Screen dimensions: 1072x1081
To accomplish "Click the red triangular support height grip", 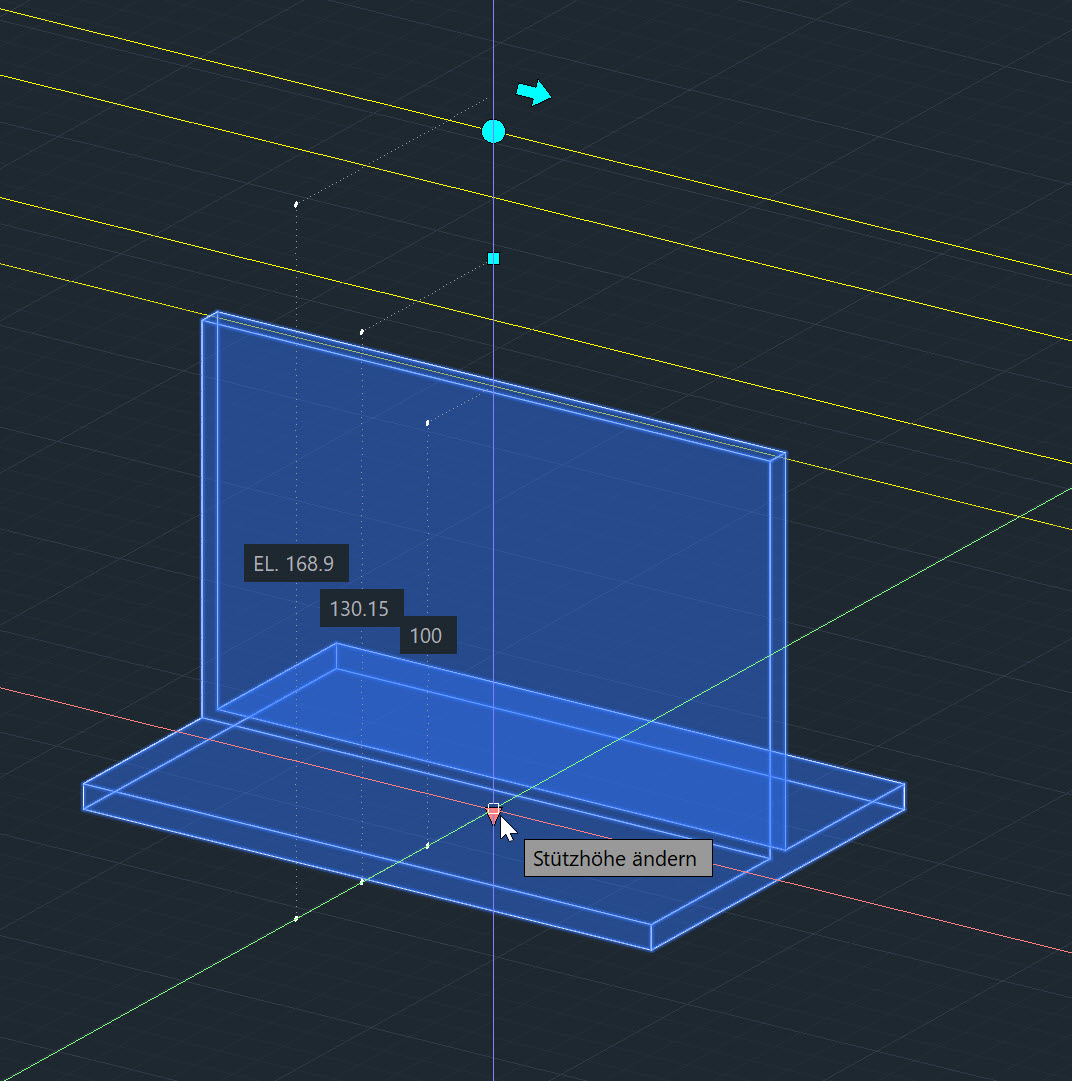I will pos(494,813).
